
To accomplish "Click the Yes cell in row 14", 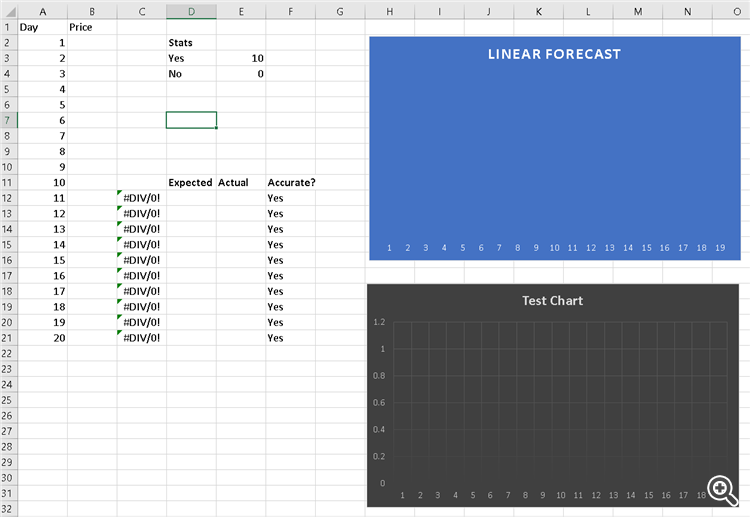I will click(291, 229).
